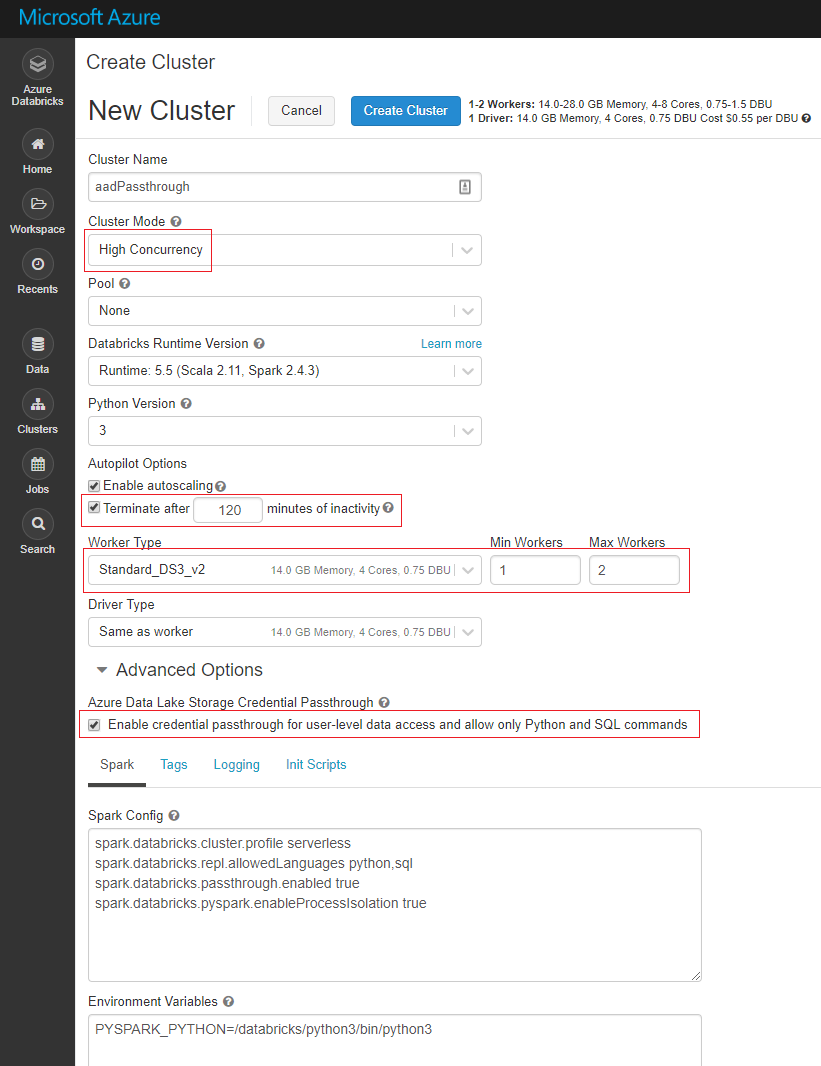
Task: Click the Max Workers input field
Action: 634,570
